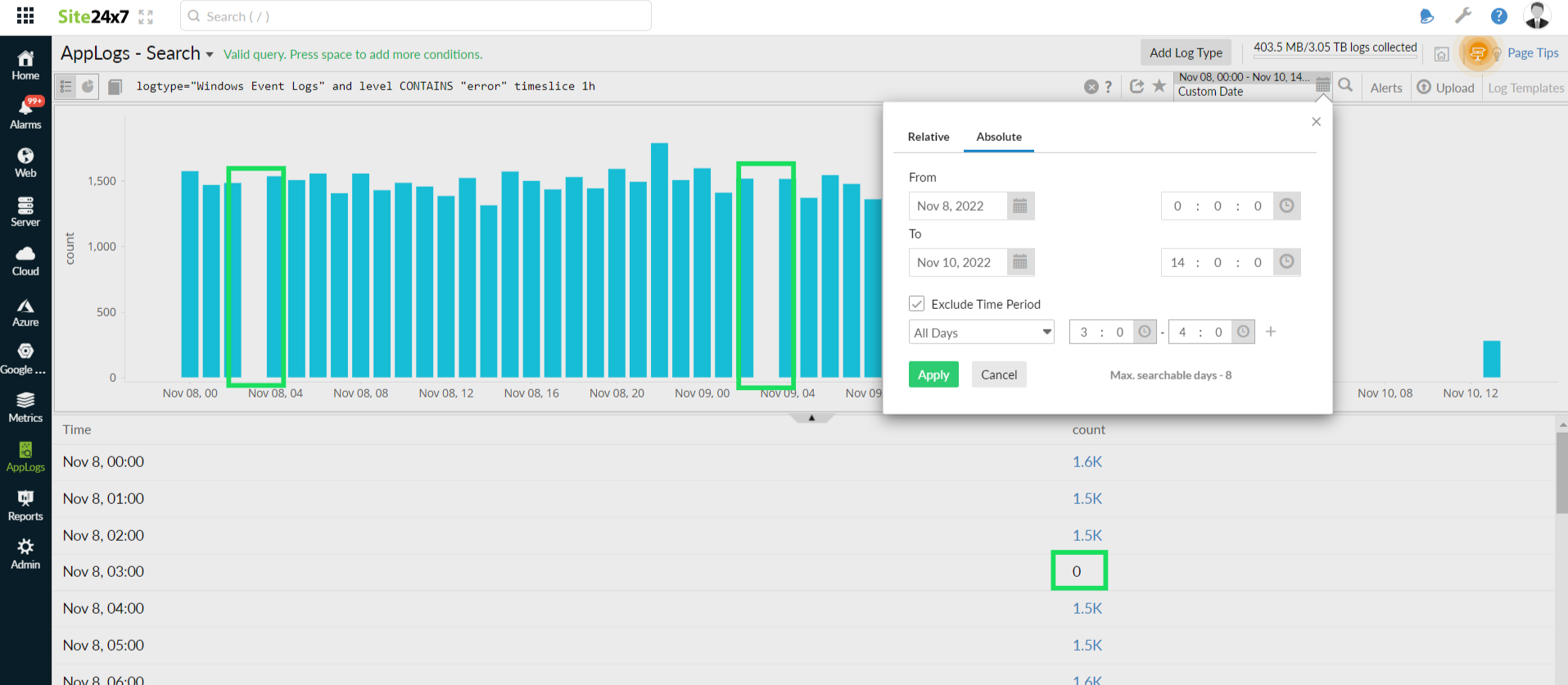Open calendar picker for From date
1568x685 pixels.
click(1019, 206)
